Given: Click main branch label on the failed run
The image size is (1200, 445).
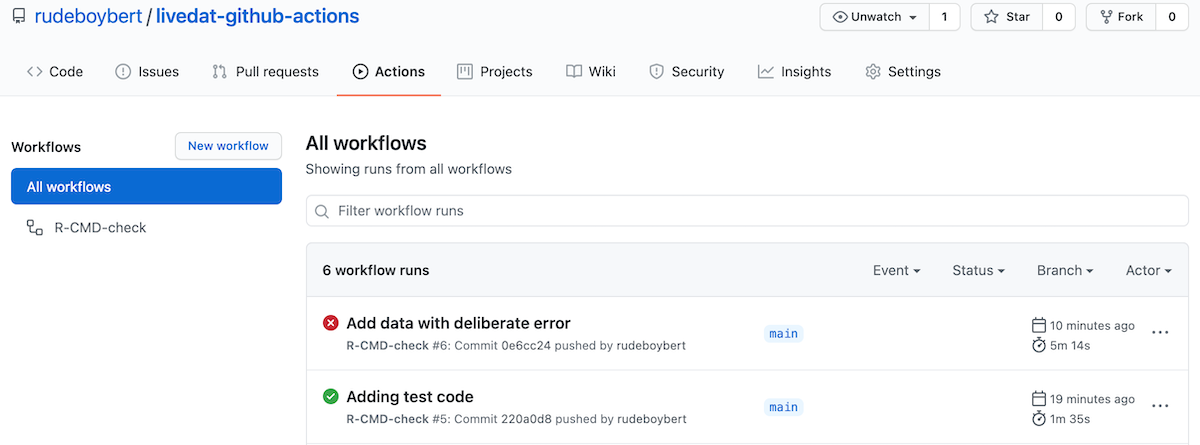Looking at the screenshot, I should [x=784, y=333].
